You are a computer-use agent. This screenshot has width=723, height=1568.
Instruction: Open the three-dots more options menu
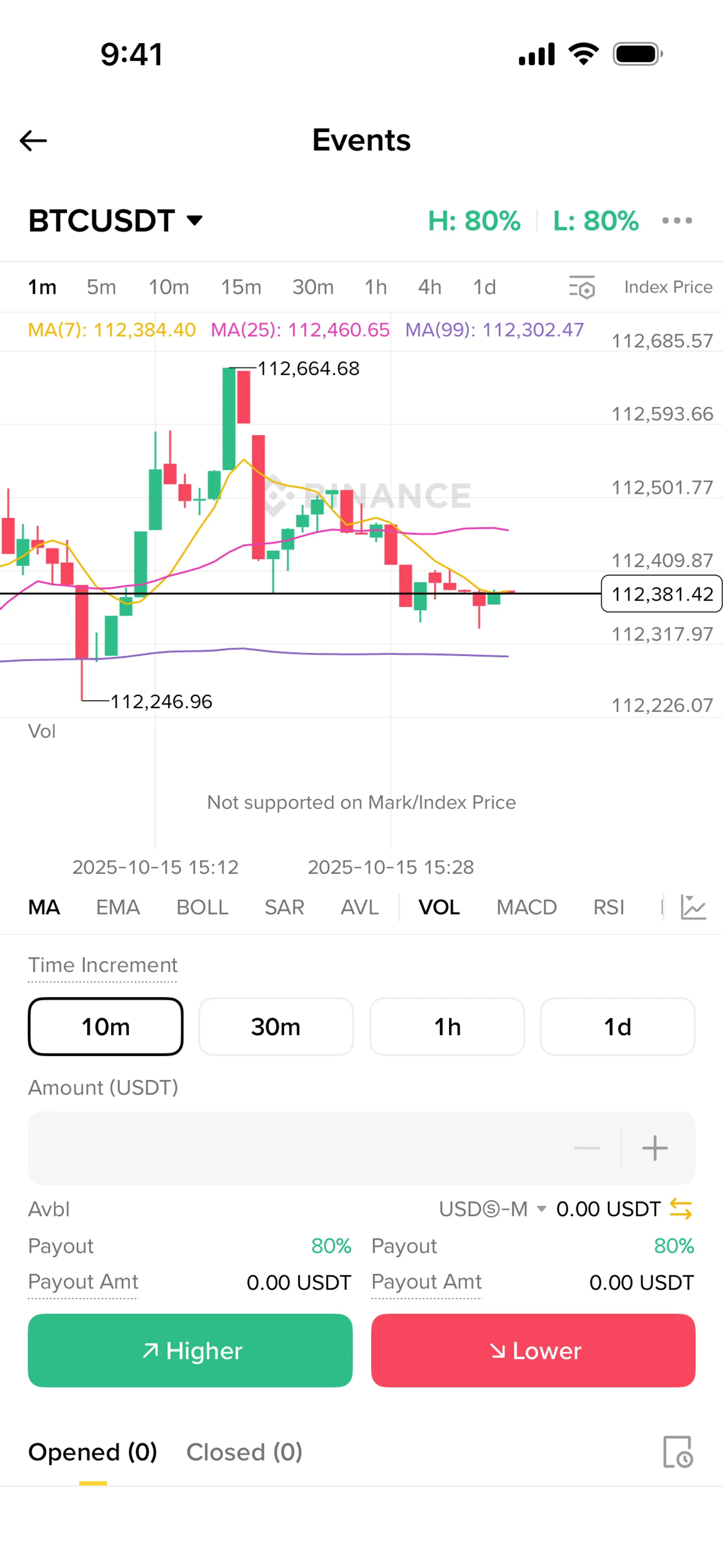(x=677, y=220)
